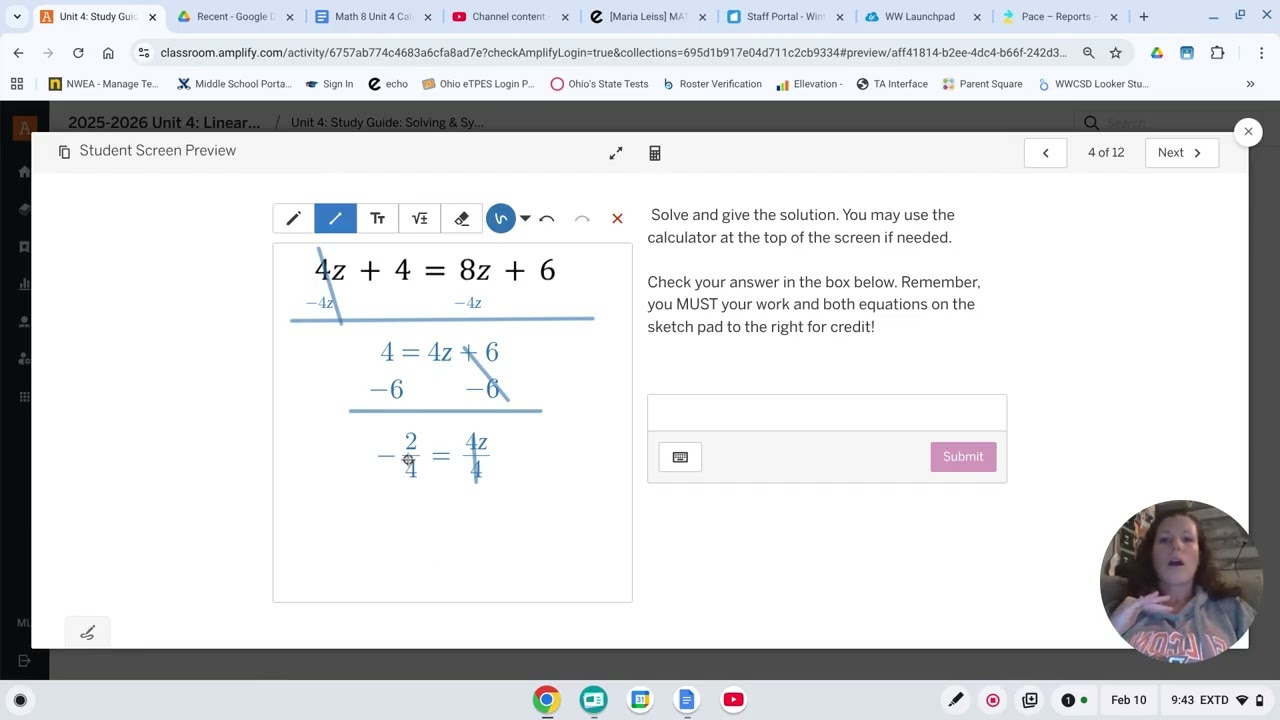The image size is (1280, 720).
Task: Open the system tray clock
Action: pyautogui.click(x=1218, y=700)
